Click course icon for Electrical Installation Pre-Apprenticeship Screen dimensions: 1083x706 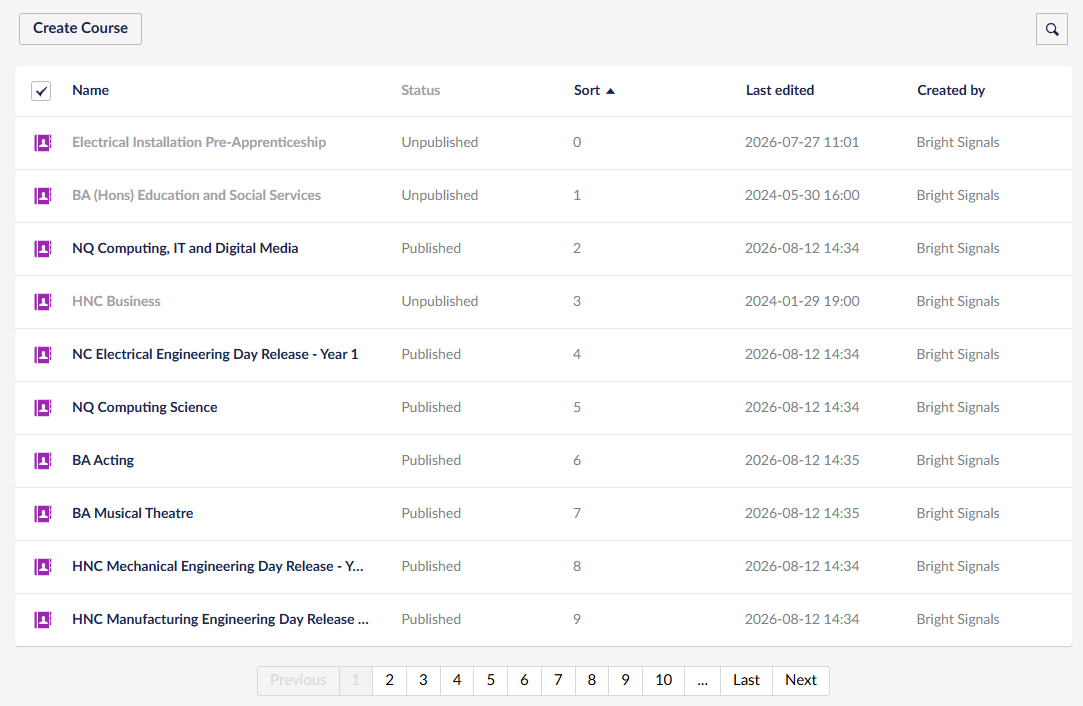click(x=43, y=143)
